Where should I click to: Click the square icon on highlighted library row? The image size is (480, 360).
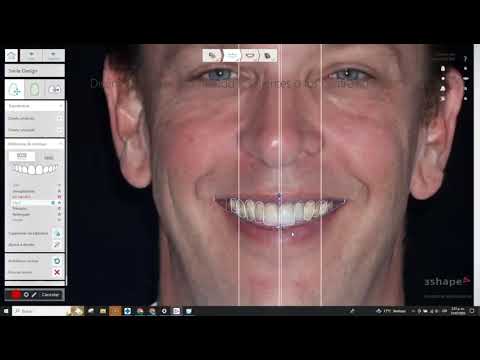pos(53,203)
